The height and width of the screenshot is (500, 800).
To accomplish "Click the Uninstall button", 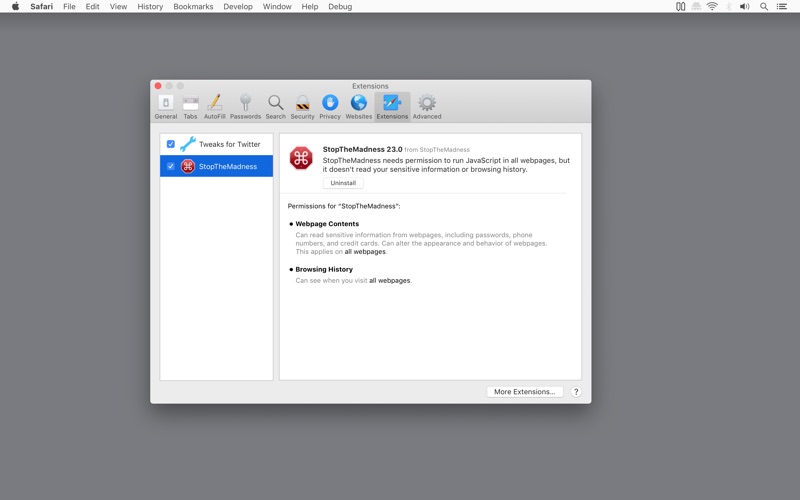I will click(343, 183).
